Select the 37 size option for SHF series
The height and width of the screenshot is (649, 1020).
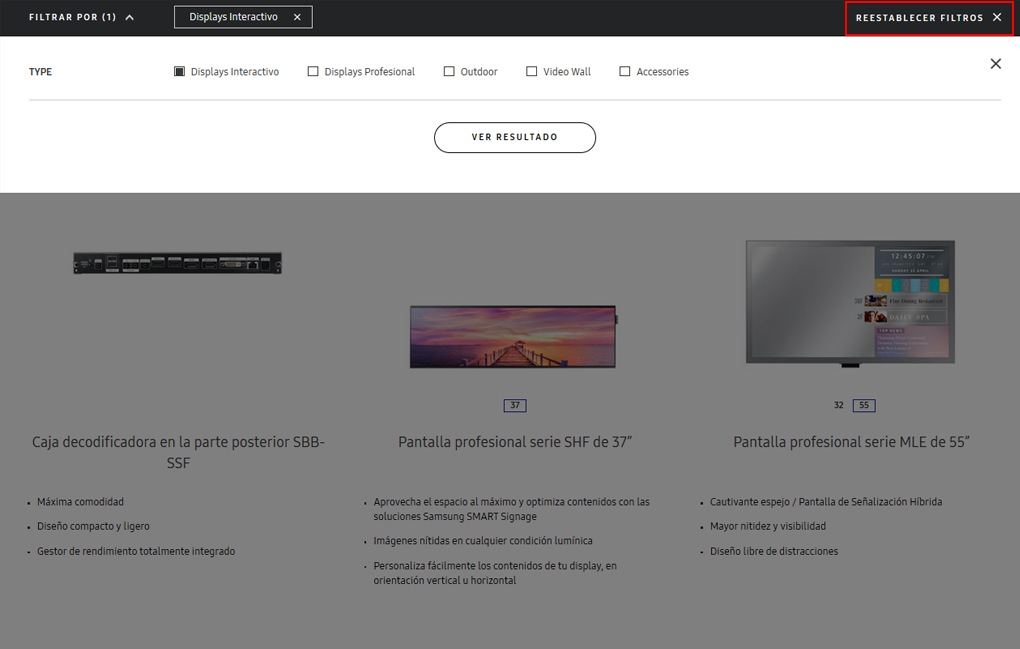[515, 405]
